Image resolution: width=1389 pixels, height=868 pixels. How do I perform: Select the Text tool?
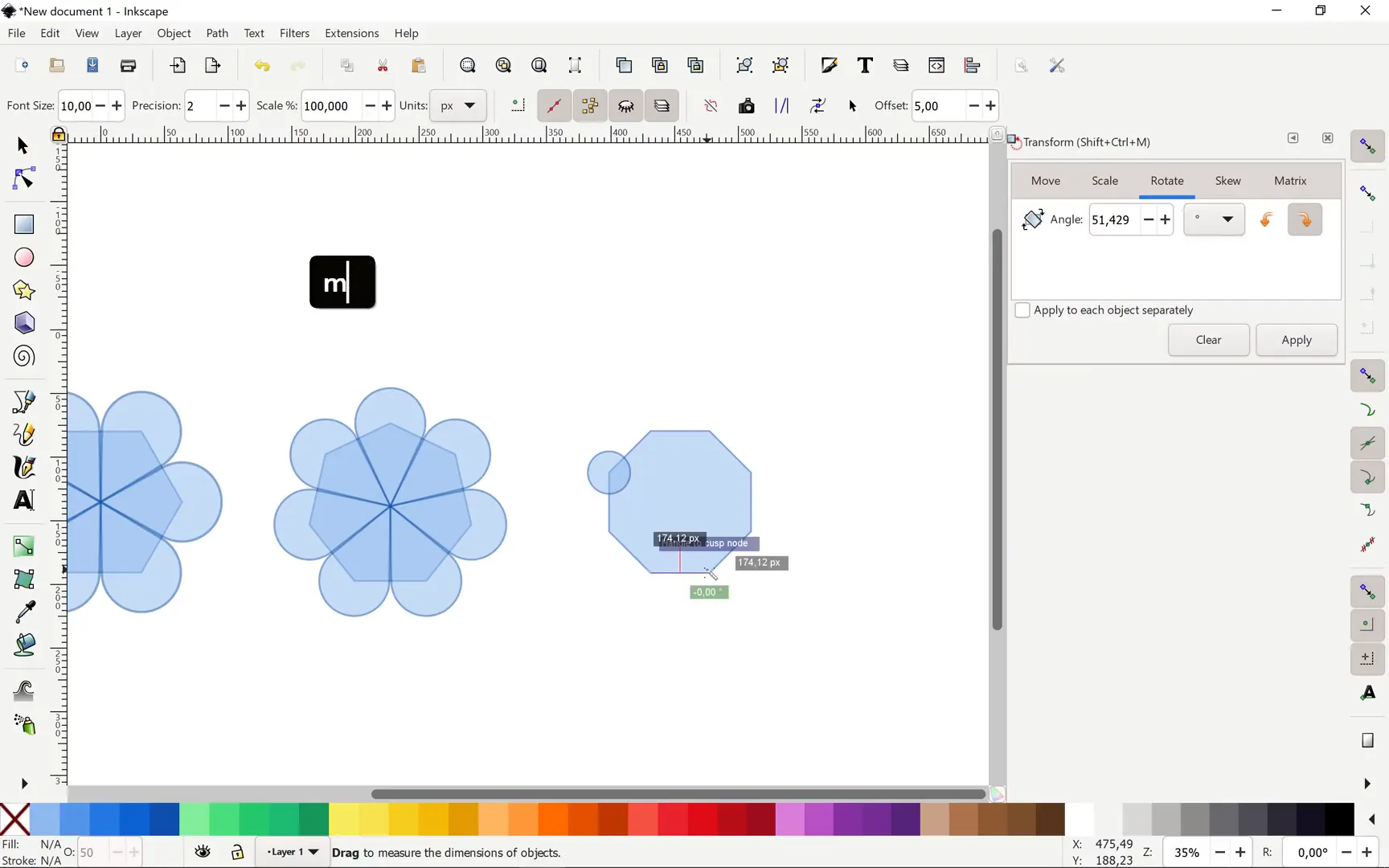click(23, 500)
